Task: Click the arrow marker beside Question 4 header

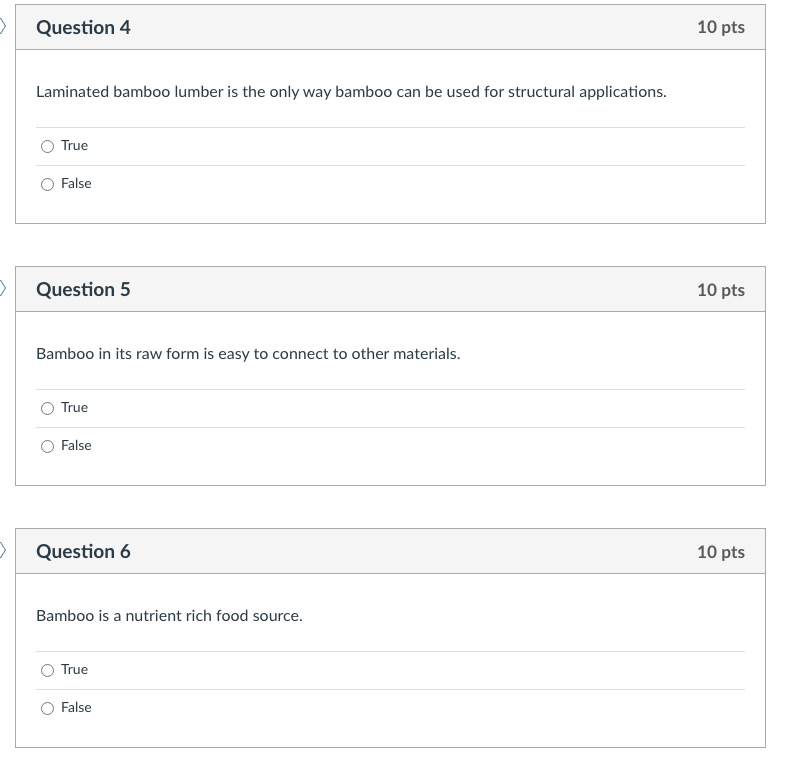Action: pyautogui.click(x=3, y=27)
